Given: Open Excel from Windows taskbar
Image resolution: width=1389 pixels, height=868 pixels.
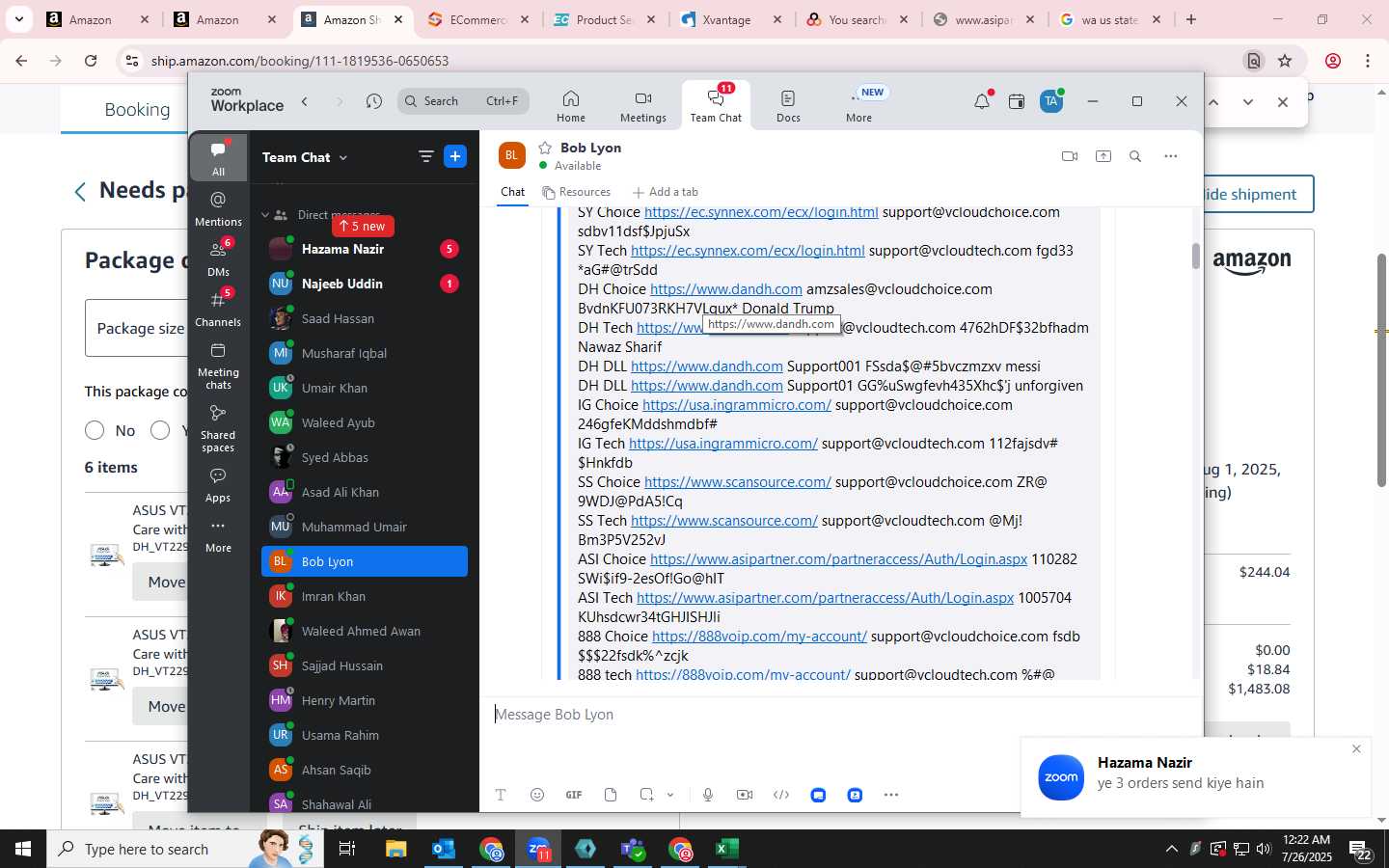Looking at the screenshot, I should [x=727, y=849].
